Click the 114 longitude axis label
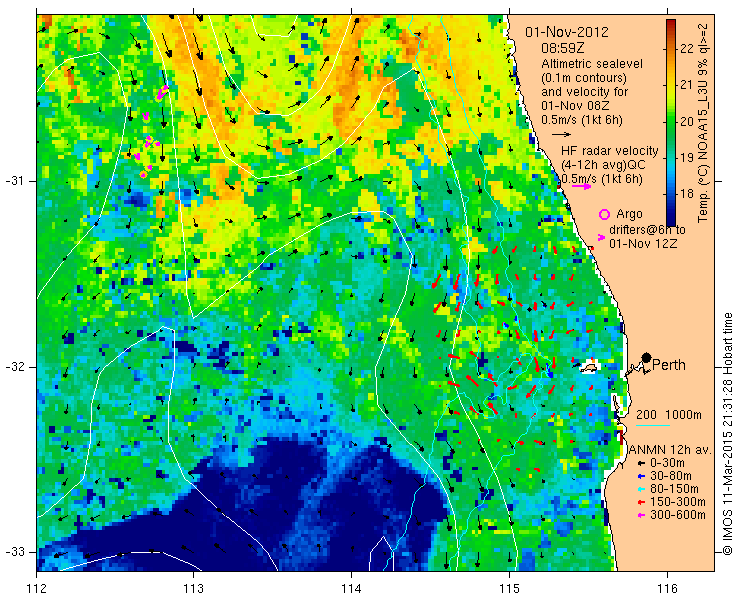Viewport: 740px width, 600px height. tap(351, 588)
